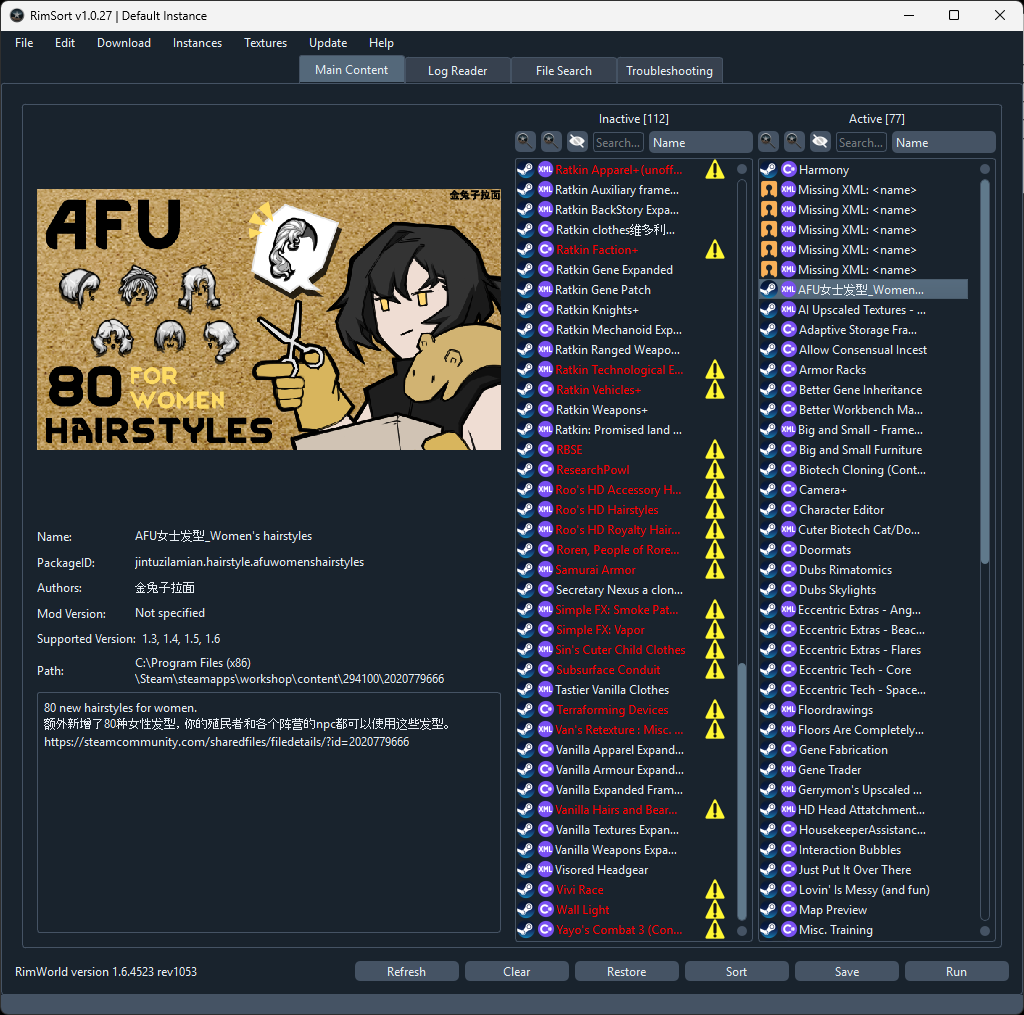Sort the mod list with Sort button
Viewport: 1024px width, 1015px height.
(736, 971)
